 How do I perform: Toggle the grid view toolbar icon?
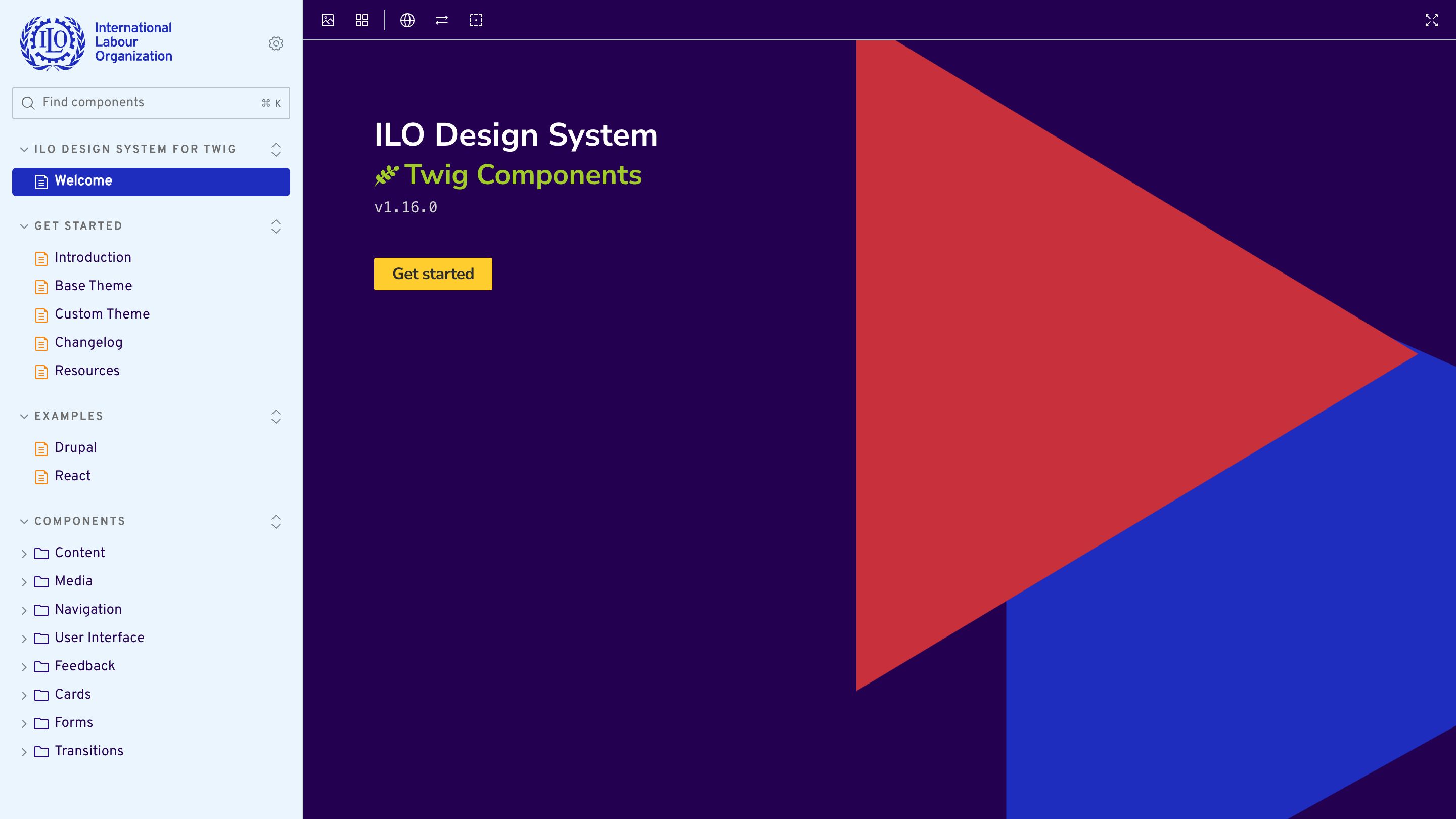pyautogui.click(x=362, y=20)
